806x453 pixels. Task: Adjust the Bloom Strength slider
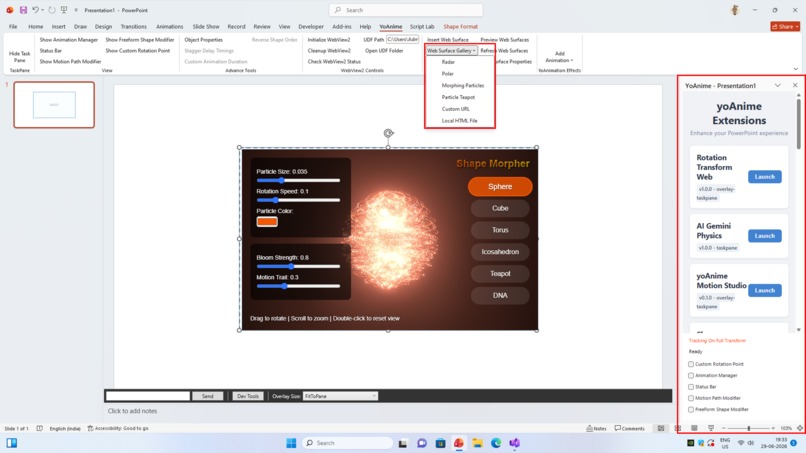pyautogui.click(x=298, y=266)
